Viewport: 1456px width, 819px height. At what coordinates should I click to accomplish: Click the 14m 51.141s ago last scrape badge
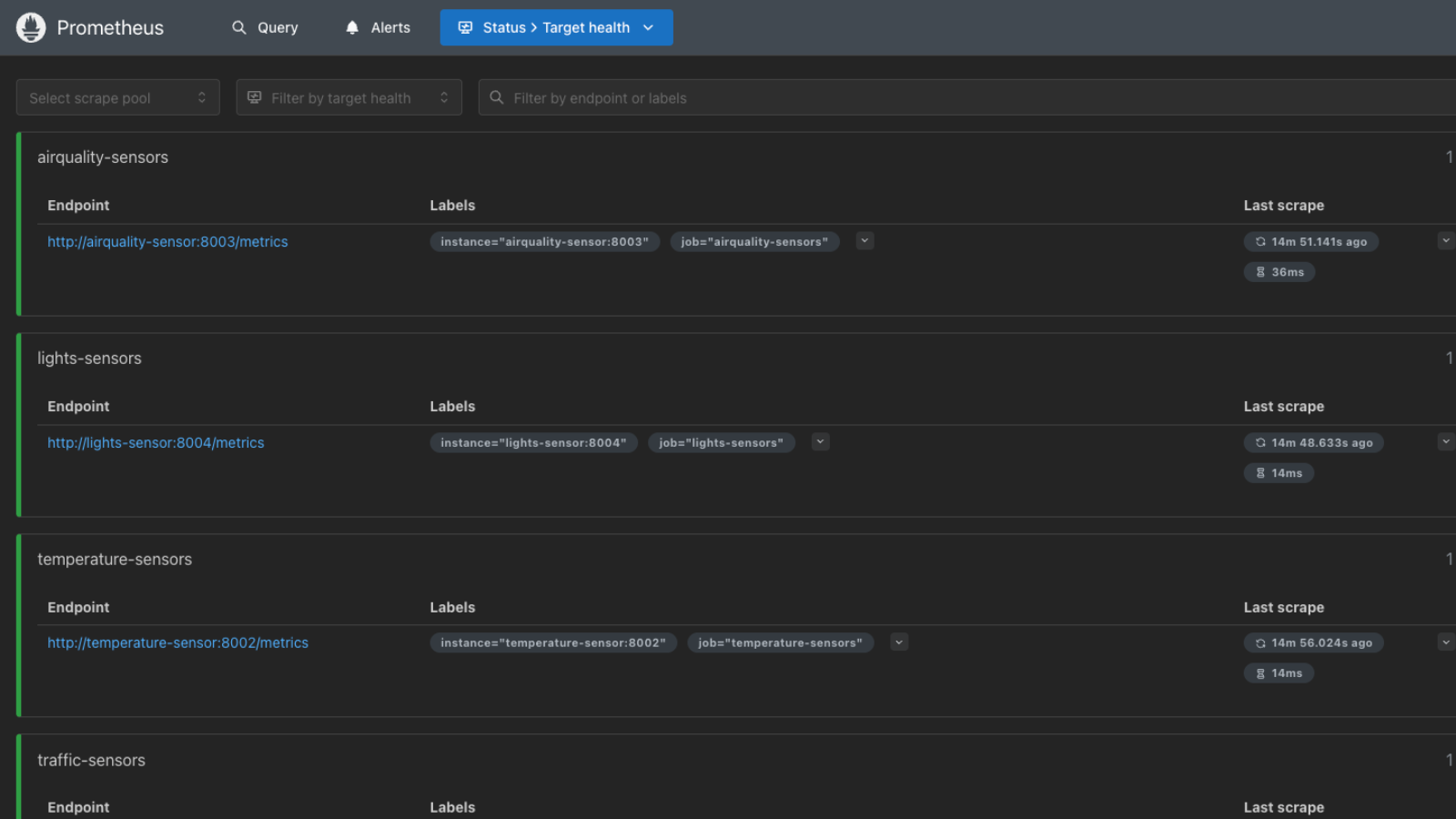(1310, 241)
